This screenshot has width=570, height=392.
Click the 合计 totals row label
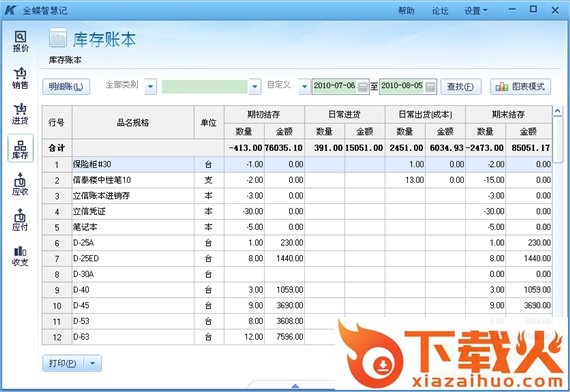pyautogui.click(x=57, y=148)
